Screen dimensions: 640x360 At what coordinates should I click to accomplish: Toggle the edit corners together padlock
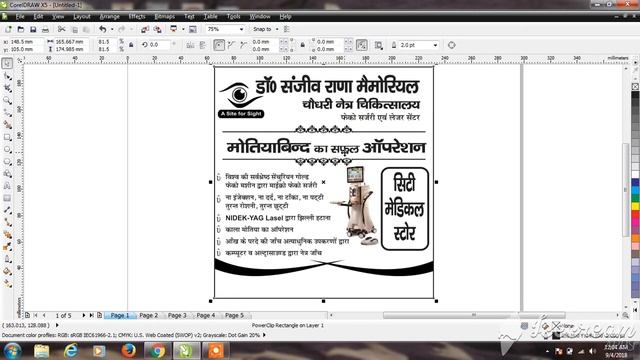click(302, 45)
